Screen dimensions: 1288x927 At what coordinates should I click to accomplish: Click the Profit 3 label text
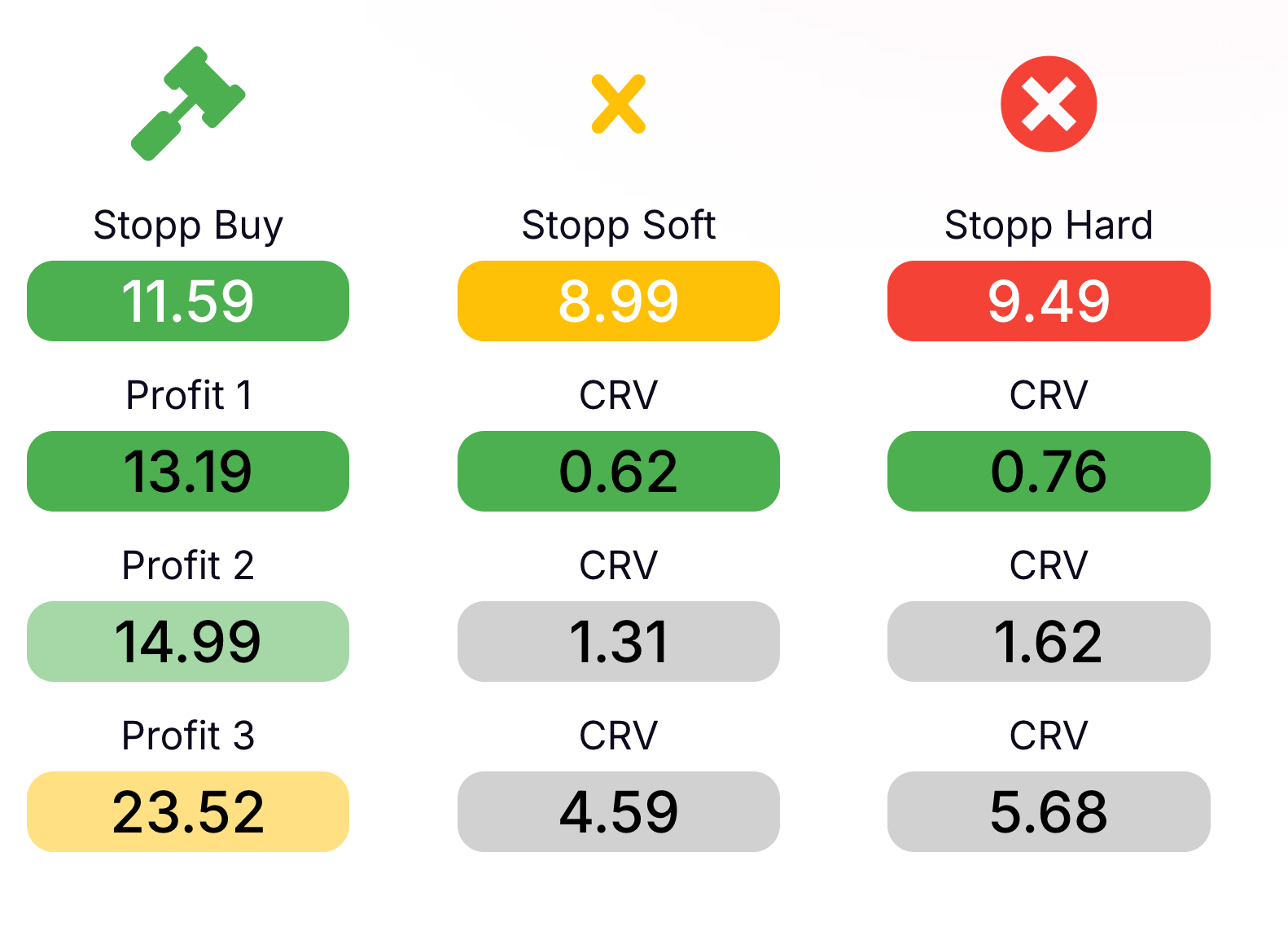(188, 736)
